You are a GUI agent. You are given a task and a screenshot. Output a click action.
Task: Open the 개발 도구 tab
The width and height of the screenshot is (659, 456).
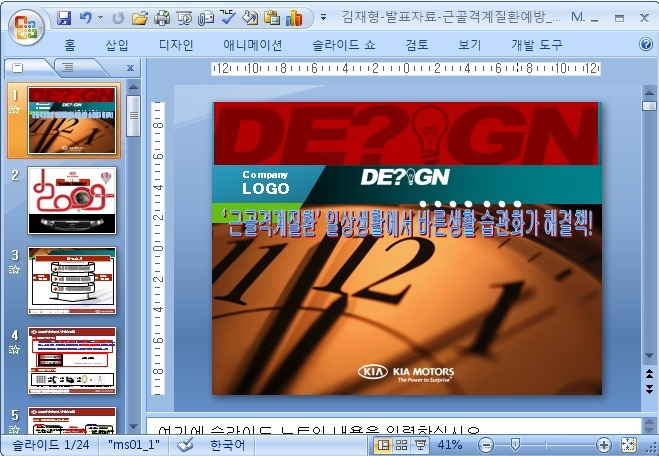[x=536, y=45]
